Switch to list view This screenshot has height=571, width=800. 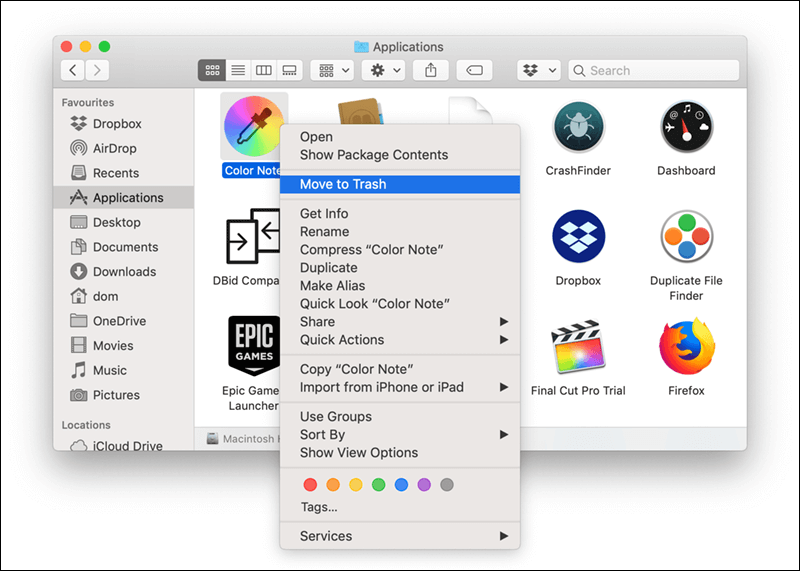coord(238,70)
